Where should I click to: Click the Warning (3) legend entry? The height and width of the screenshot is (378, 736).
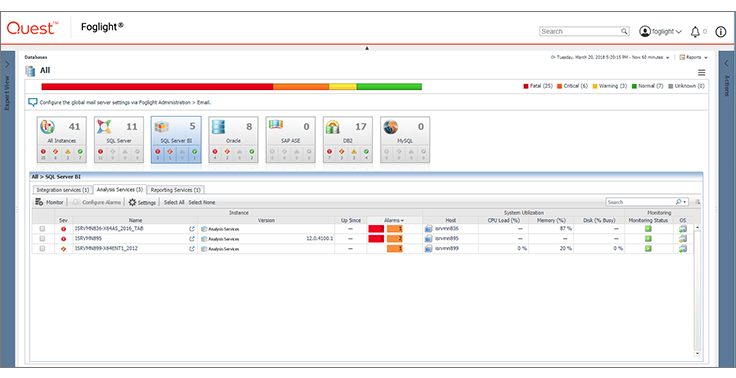pos(610,86)
